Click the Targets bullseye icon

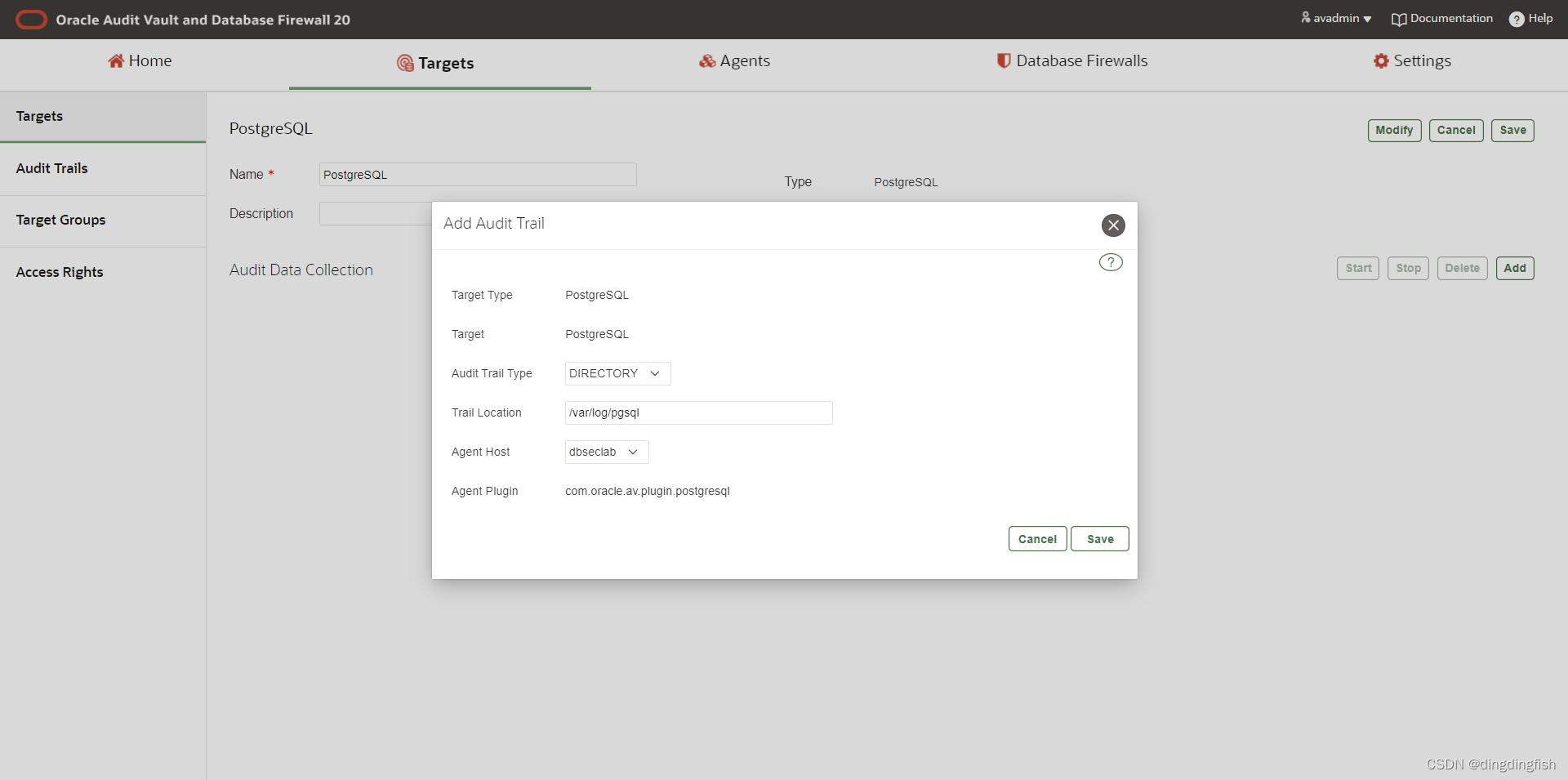tap(405, 63)
